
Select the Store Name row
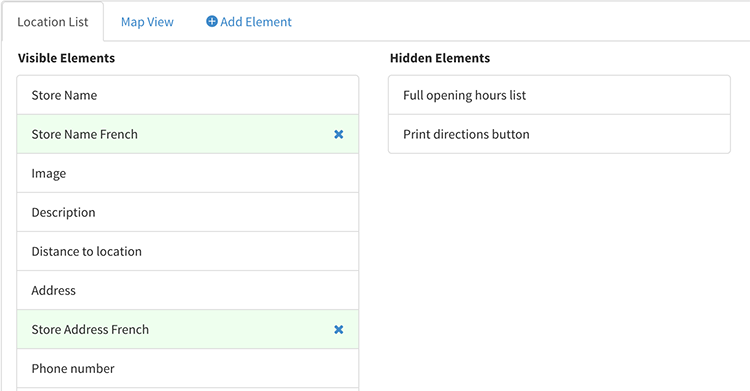tap(188, 95)
